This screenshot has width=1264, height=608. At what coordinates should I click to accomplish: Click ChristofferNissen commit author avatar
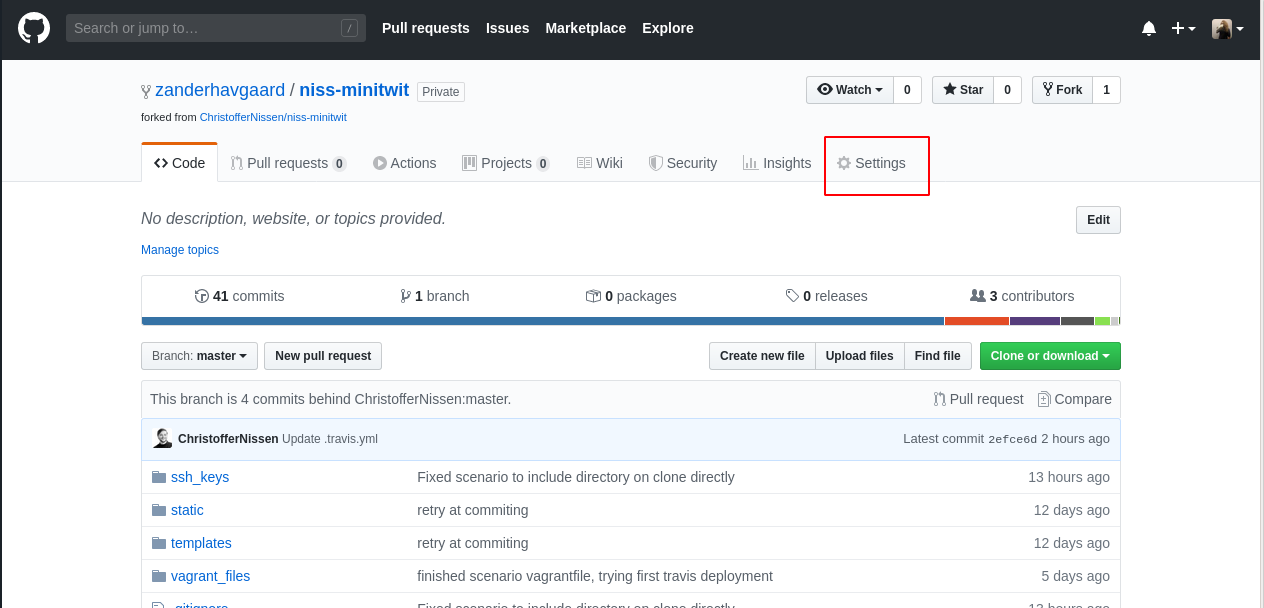(162, 438)
